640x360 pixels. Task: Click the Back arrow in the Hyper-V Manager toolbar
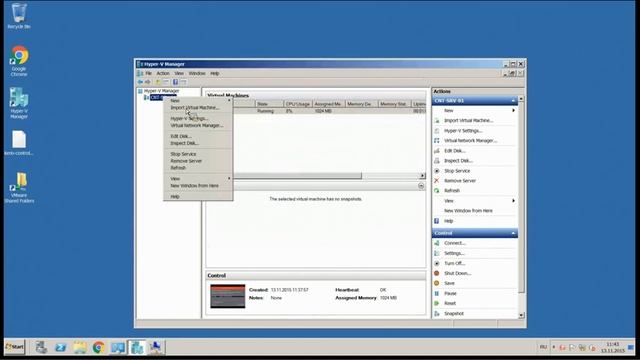click(140, 82)
